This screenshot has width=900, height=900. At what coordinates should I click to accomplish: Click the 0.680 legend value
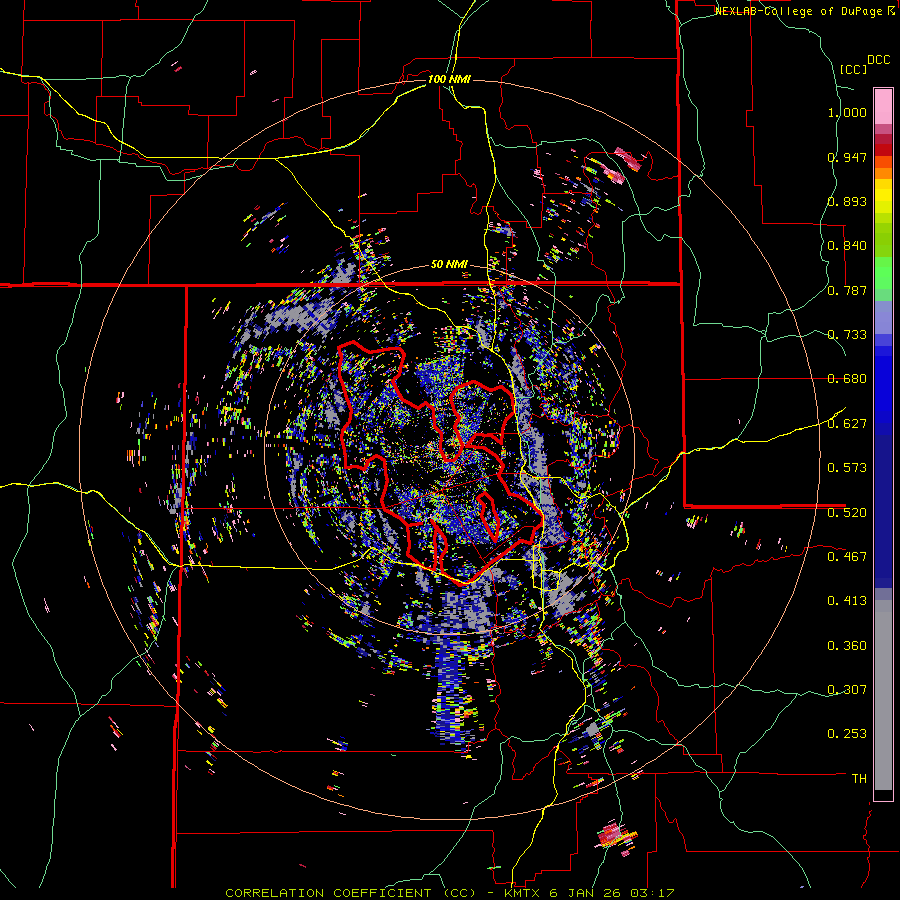click(847, 379)
